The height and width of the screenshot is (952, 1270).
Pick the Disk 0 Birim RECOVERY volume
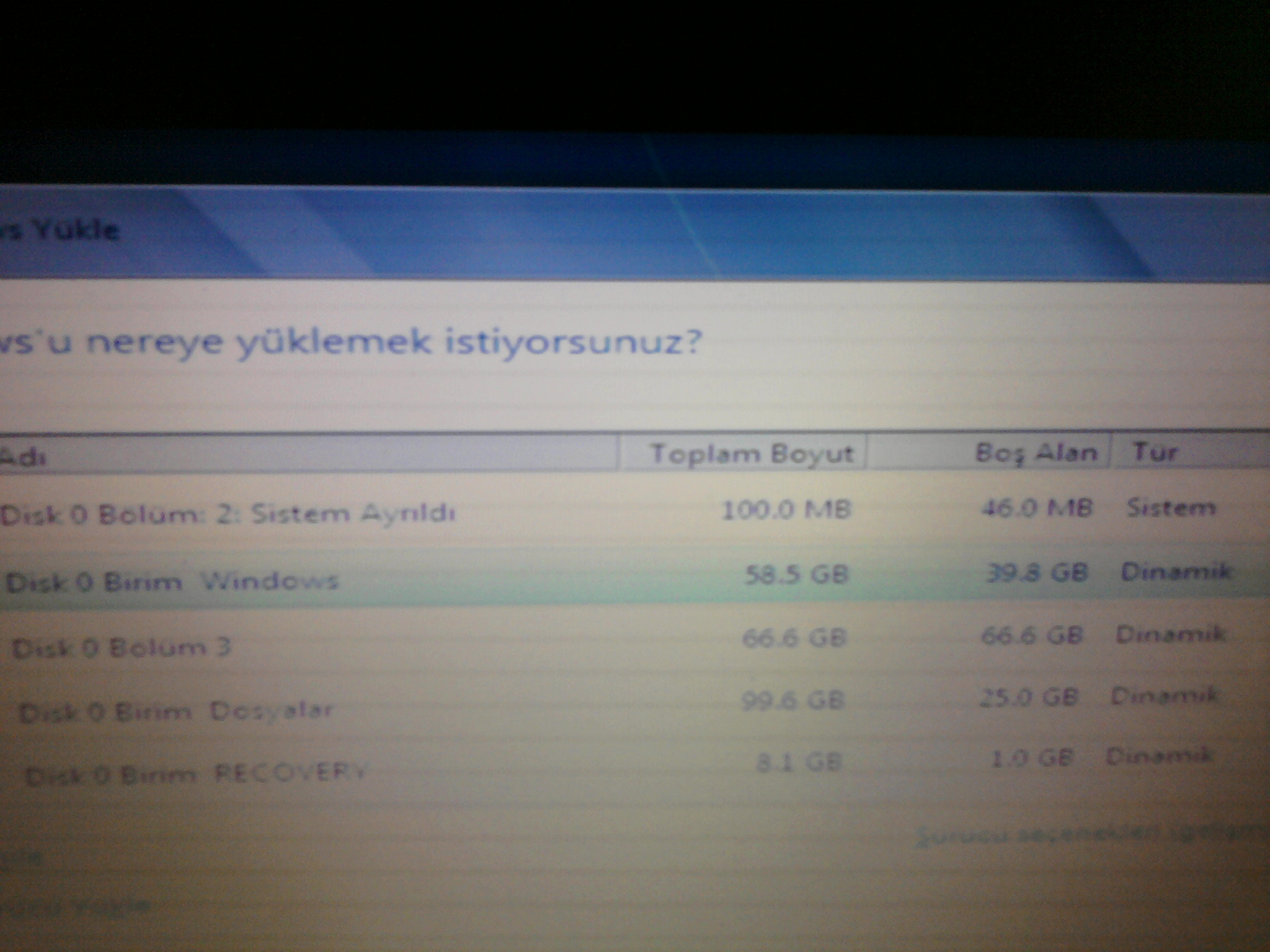point(196,773)
